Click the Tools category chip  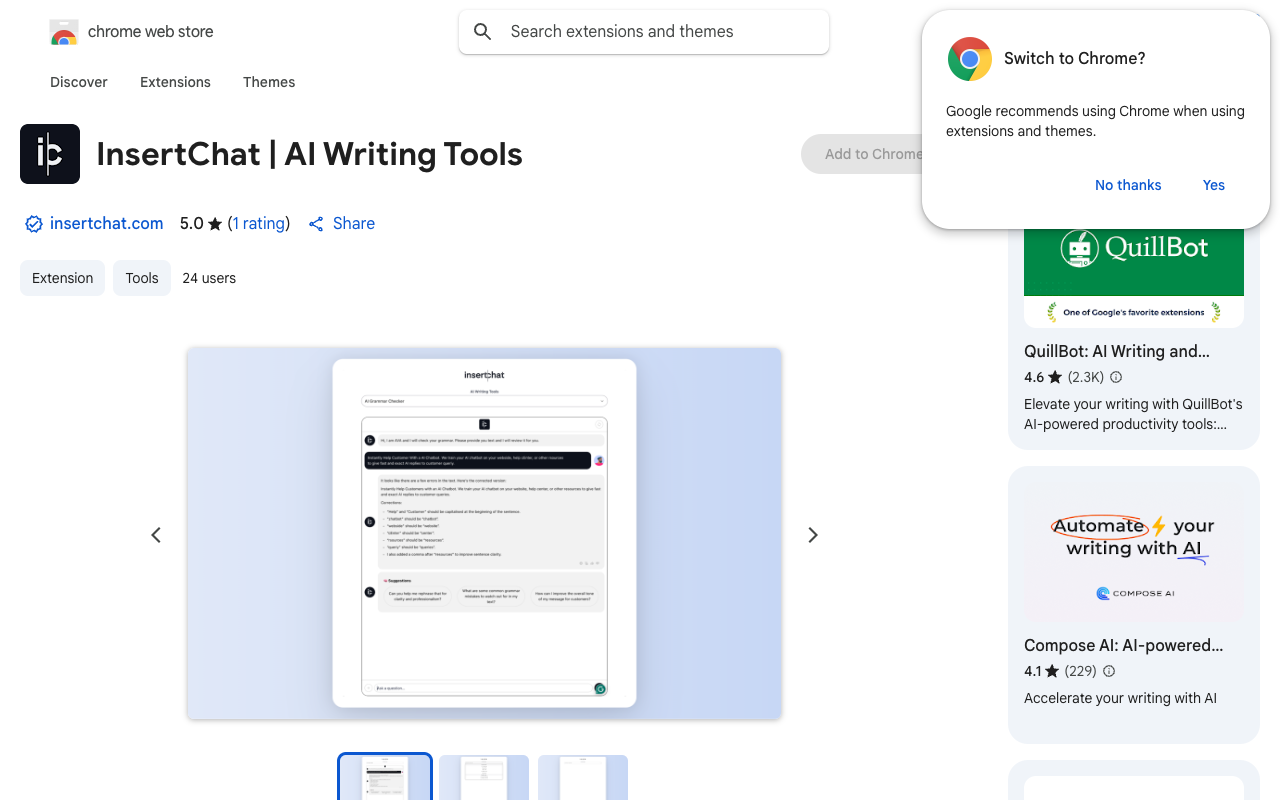(x=142, y=278)
